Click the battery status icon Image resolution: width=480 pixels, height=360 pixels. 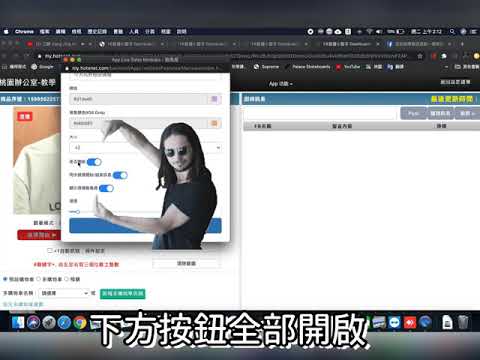(x=400, y=32)
